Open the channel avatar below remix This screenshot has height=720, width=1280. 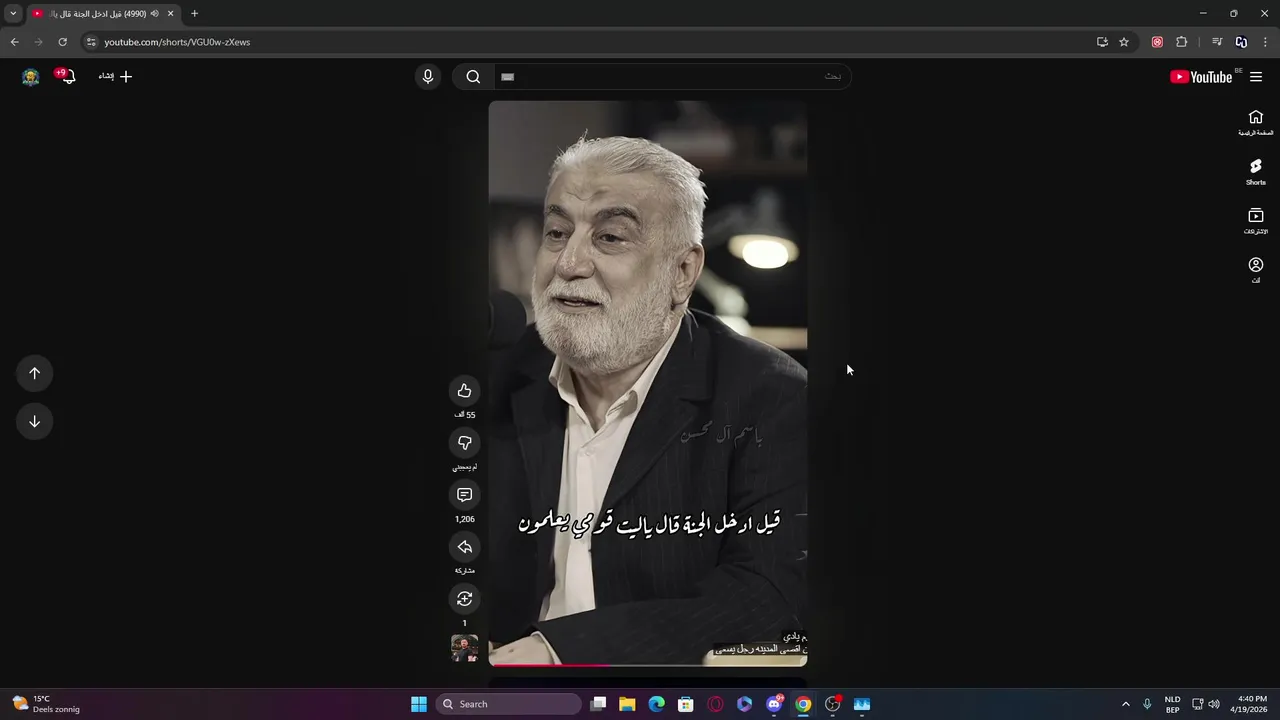[x=464, y=648]
